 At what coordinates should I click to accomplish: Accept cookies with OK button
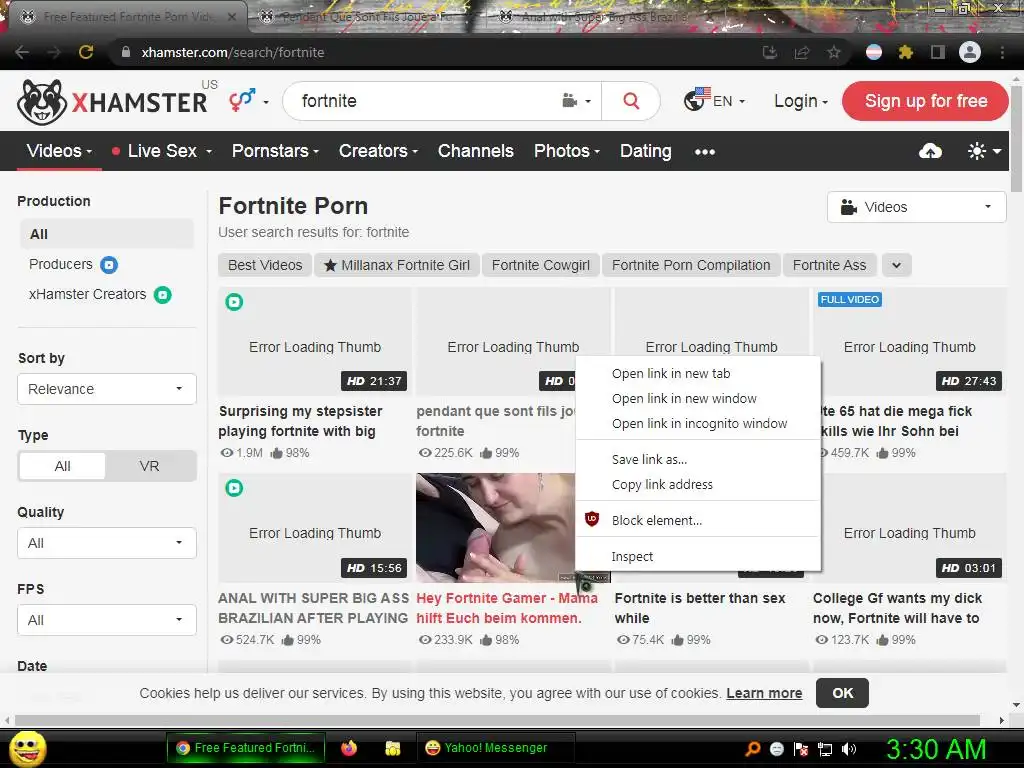click(842, 693)
